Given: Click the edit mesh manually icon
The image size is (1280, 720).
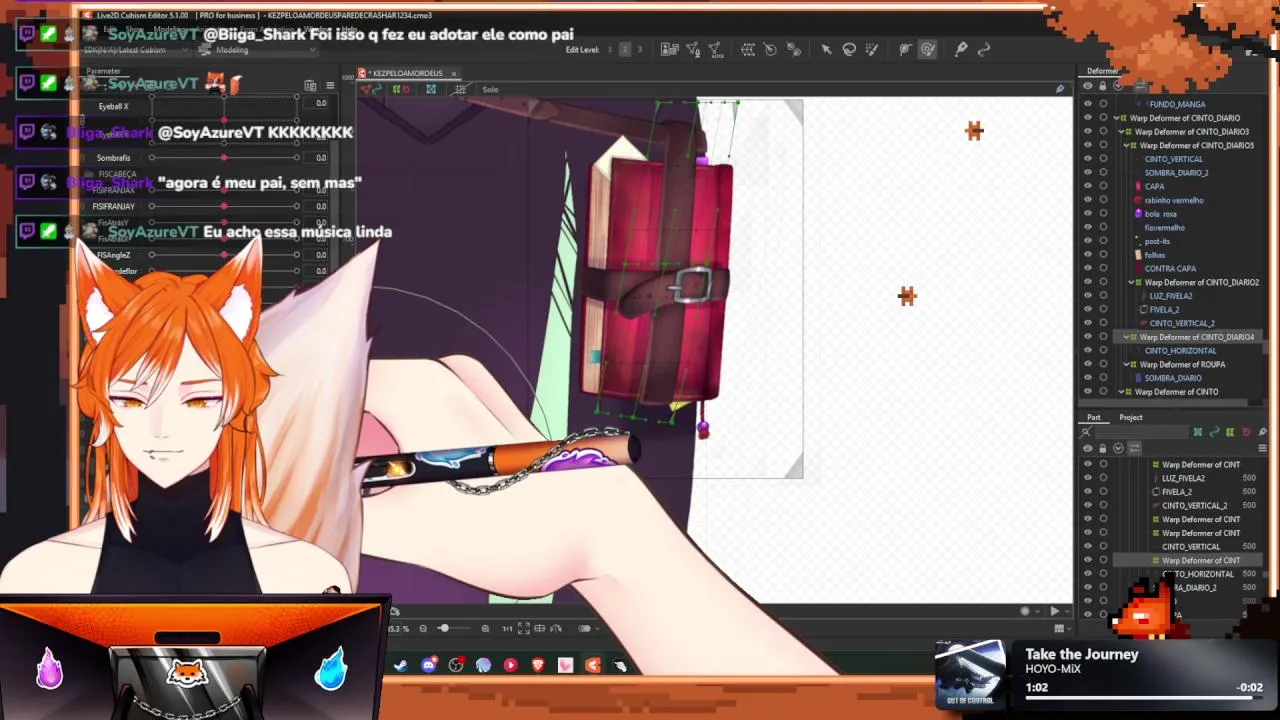Looking at the screenshot, I should coord(693,49).
